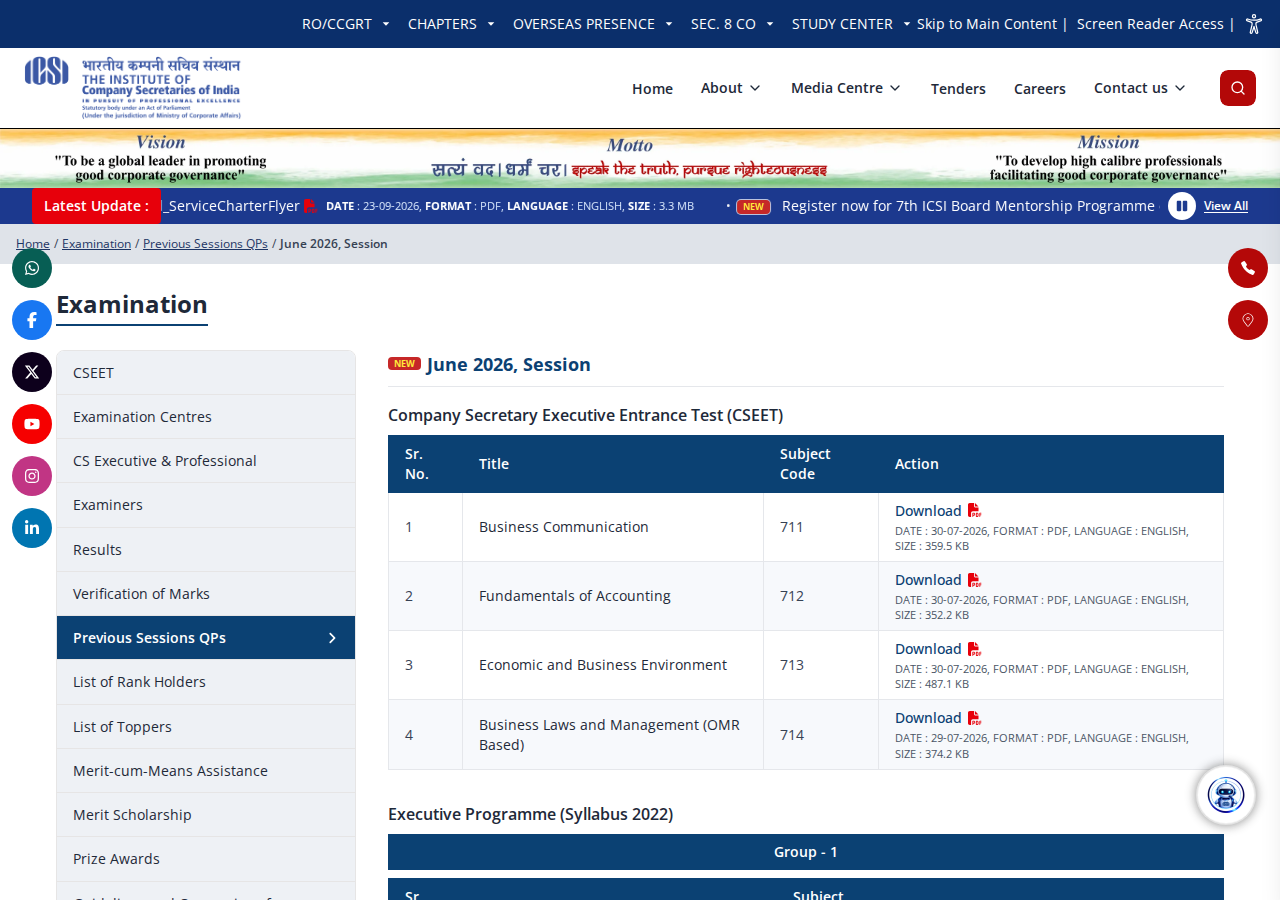The image size is (1280, 900).
Task: Select Previous Sessions QPs in sidebar
Action: tap(206, 638)
